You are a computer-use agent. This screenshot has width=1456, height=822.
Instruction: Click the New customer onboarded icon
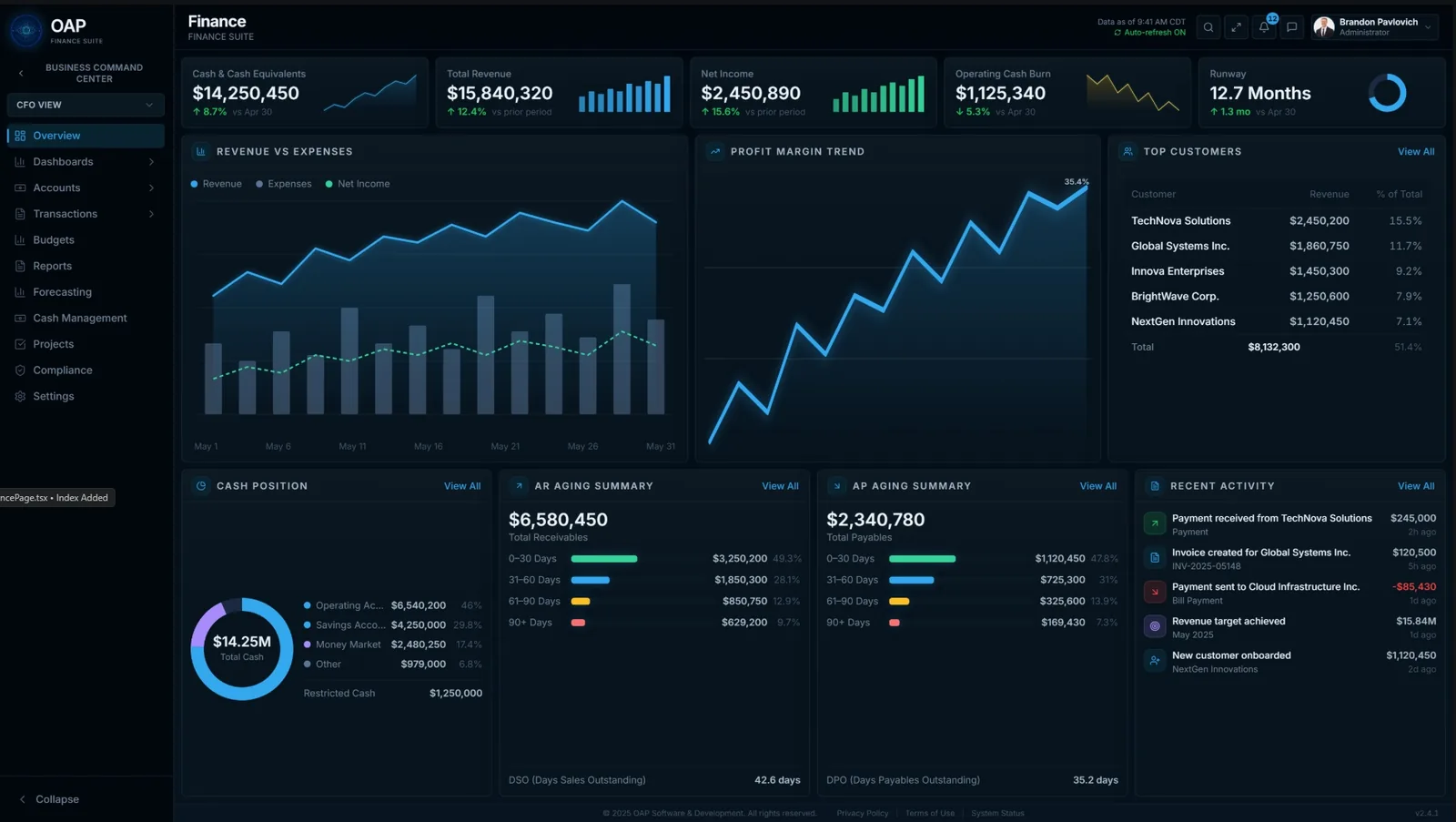tap(1154, 661)
